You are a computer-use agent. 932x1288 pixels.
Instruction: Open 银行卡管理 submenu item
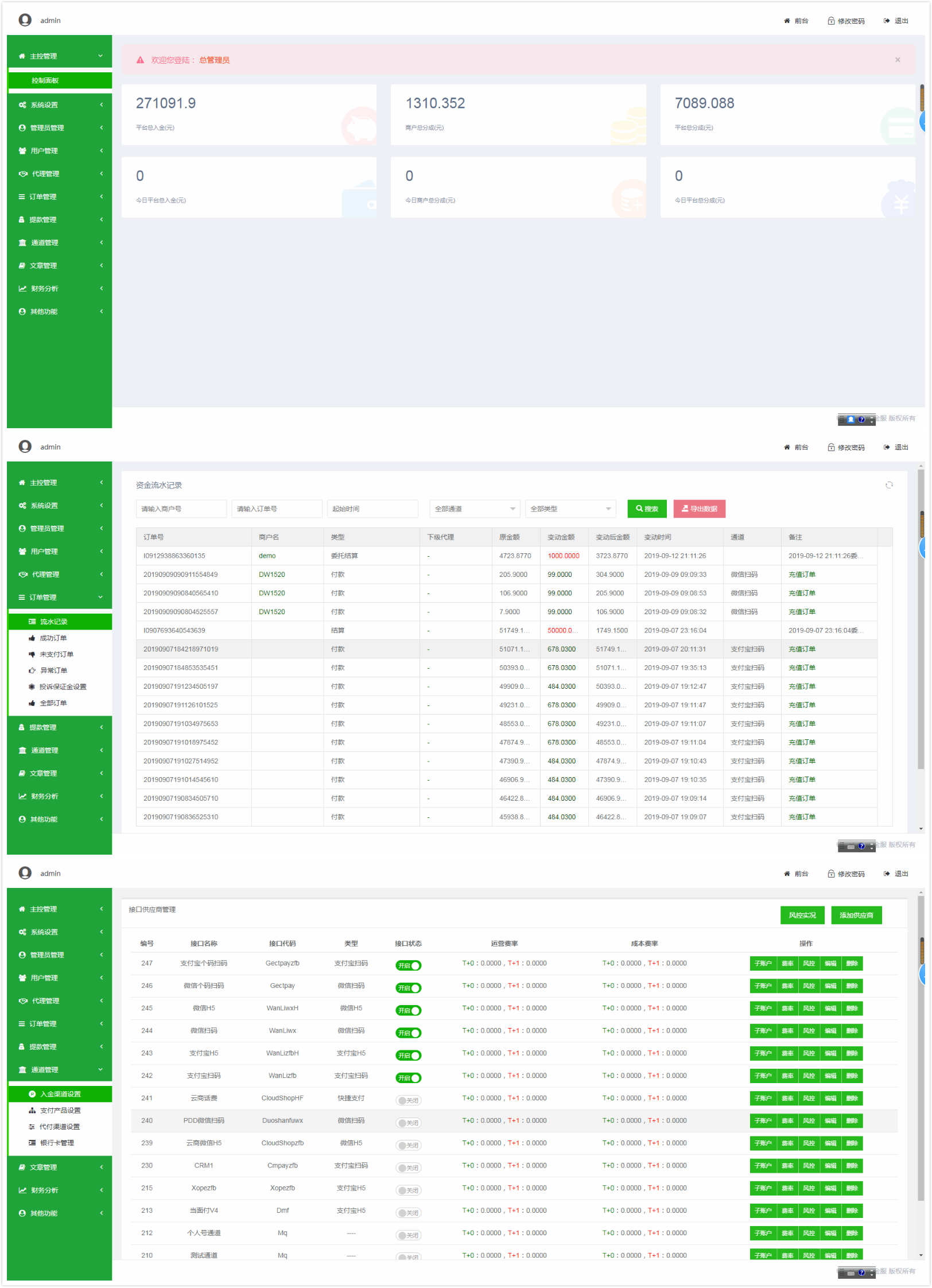(x=60, y=1142)
